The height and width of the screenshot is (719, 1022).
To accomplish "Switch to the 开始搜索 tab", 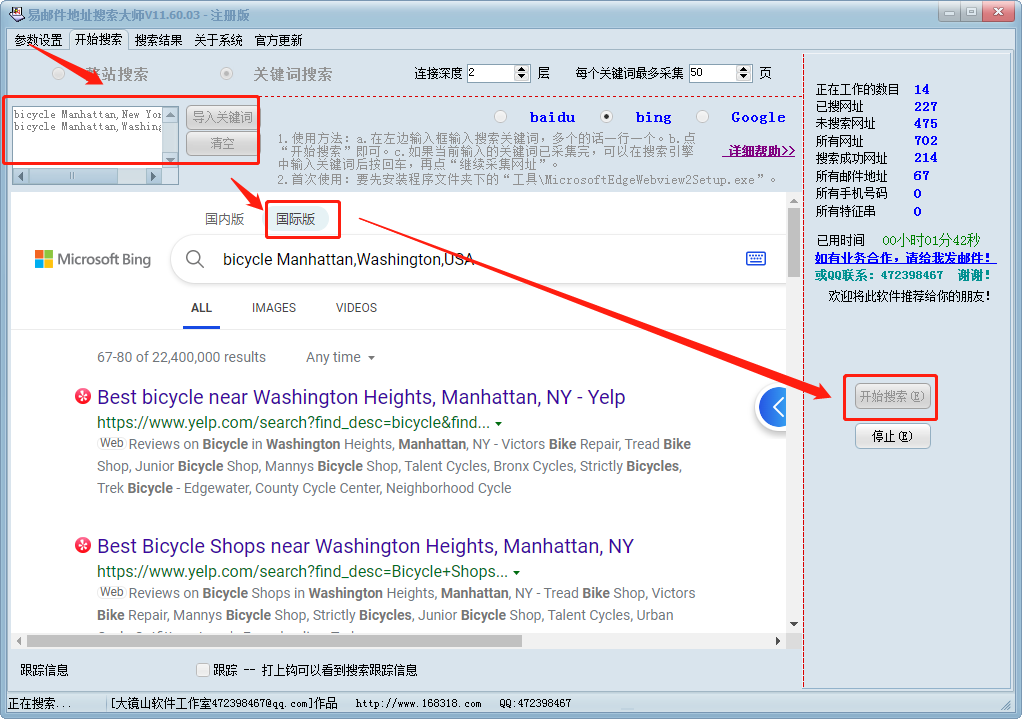I will pyautogui.click(x=98, y=40).
